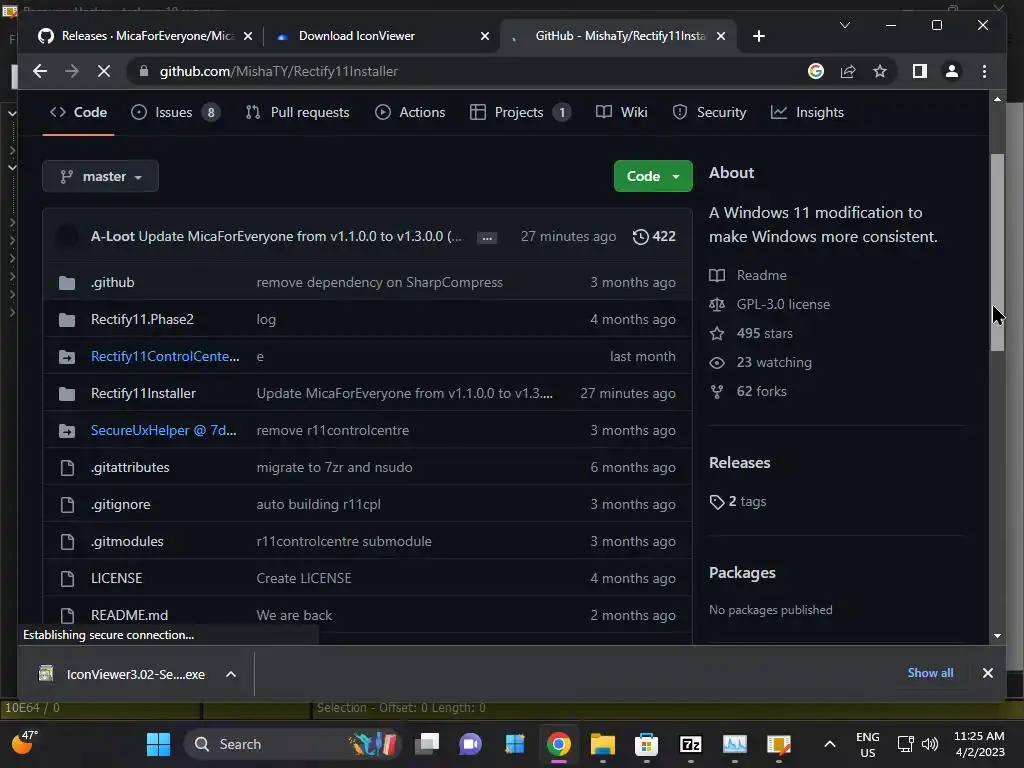Image resolution: width=1024 pixels, height=768 pixels.
Task: Open the README.md file
Action: (129, 615)
